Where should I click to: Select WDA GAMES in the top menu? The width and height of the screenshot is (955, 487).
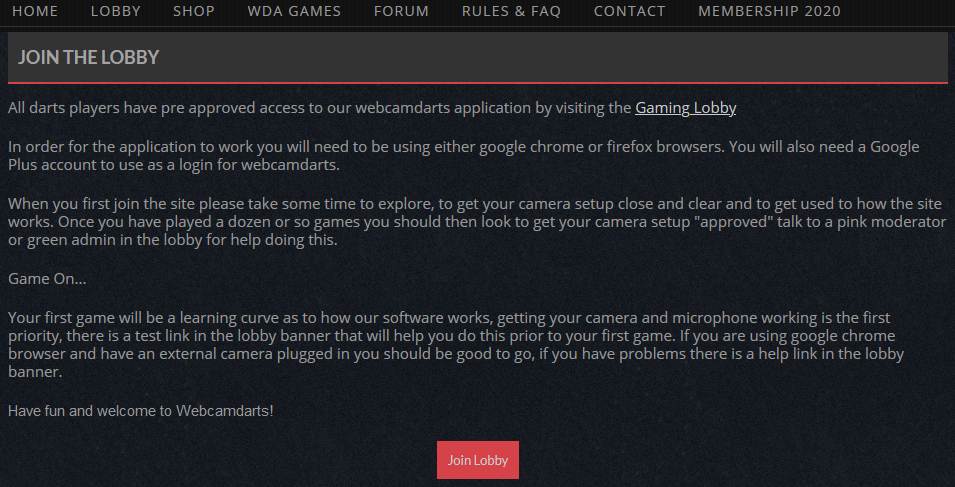coord(294,12)
